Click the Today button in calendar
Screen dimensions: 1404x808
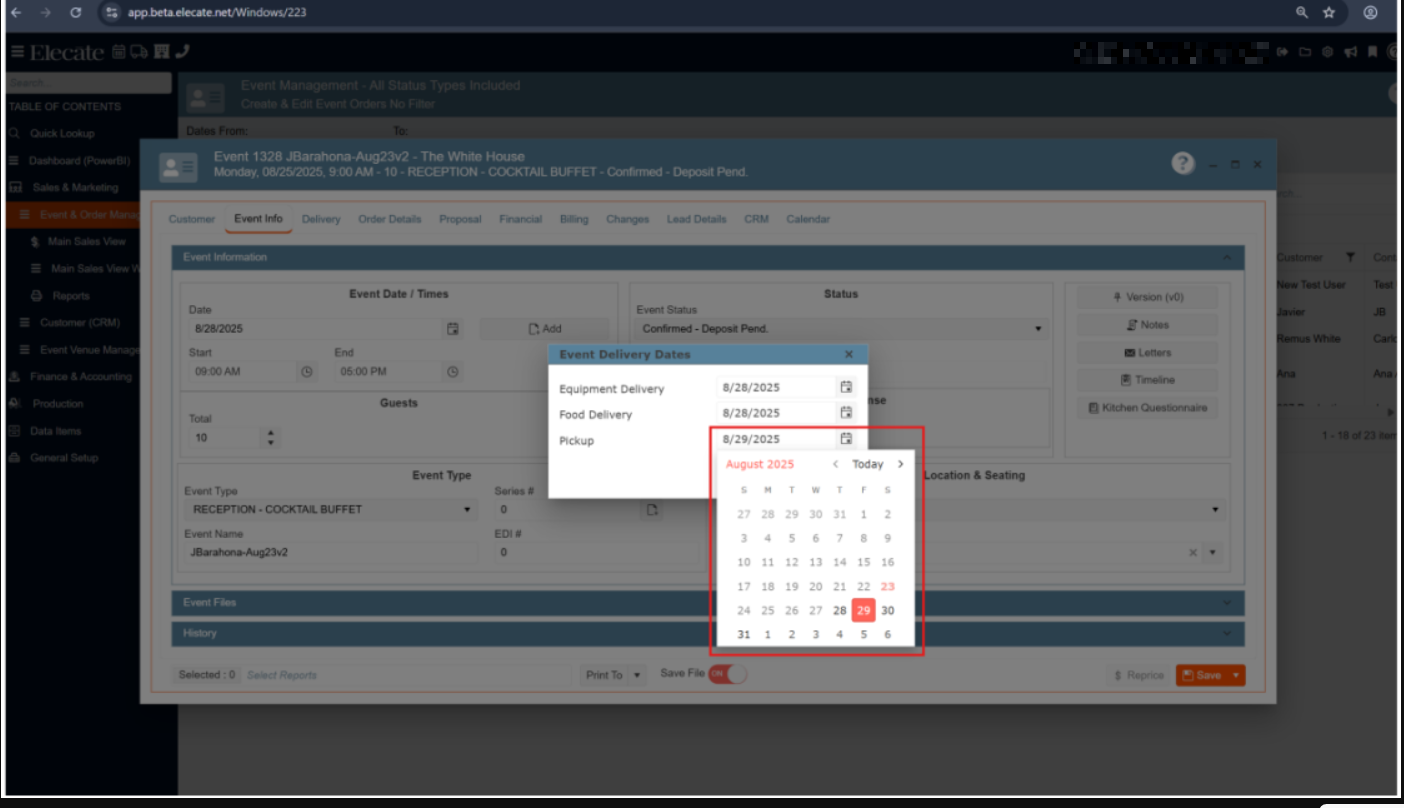click(x=867, y=464)
